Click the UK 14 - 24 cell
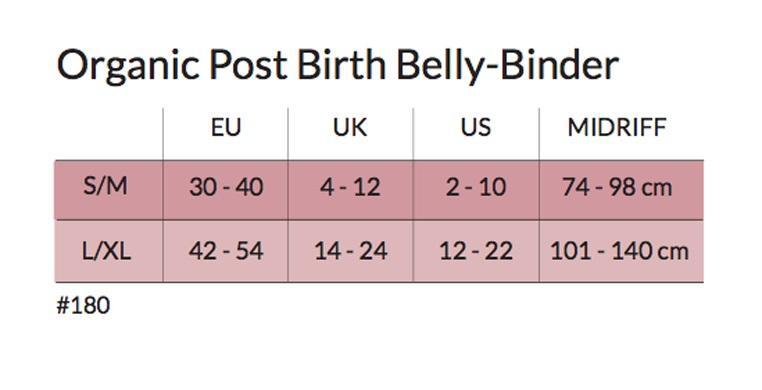 point(350,251)
